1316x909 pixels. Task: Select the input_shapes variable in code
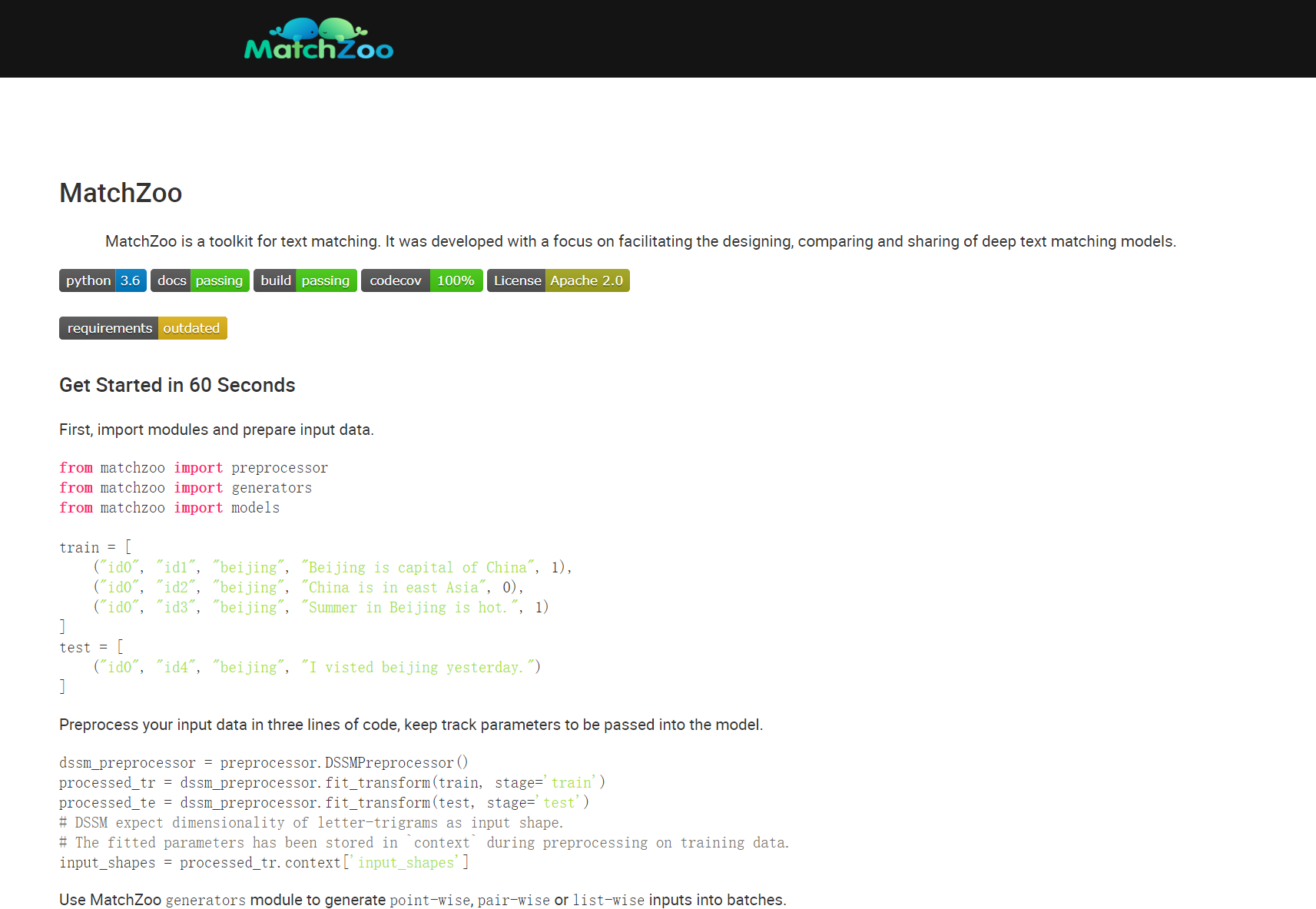(108, 862)
